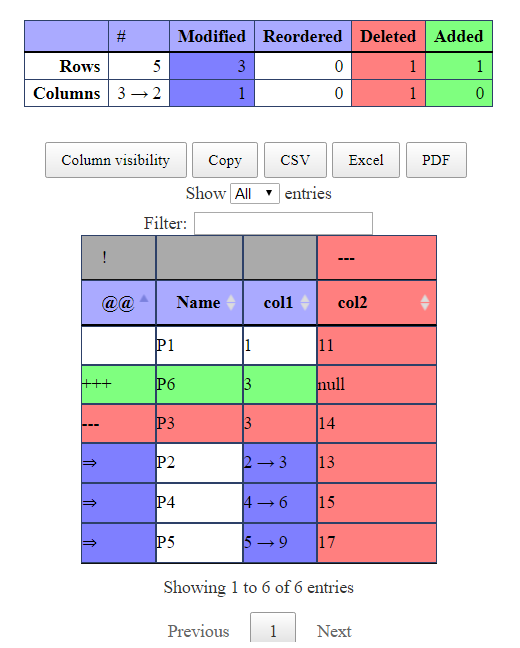Export the table as CSV
The height and width of the screenshot is (648, 520).
point(295,160)
